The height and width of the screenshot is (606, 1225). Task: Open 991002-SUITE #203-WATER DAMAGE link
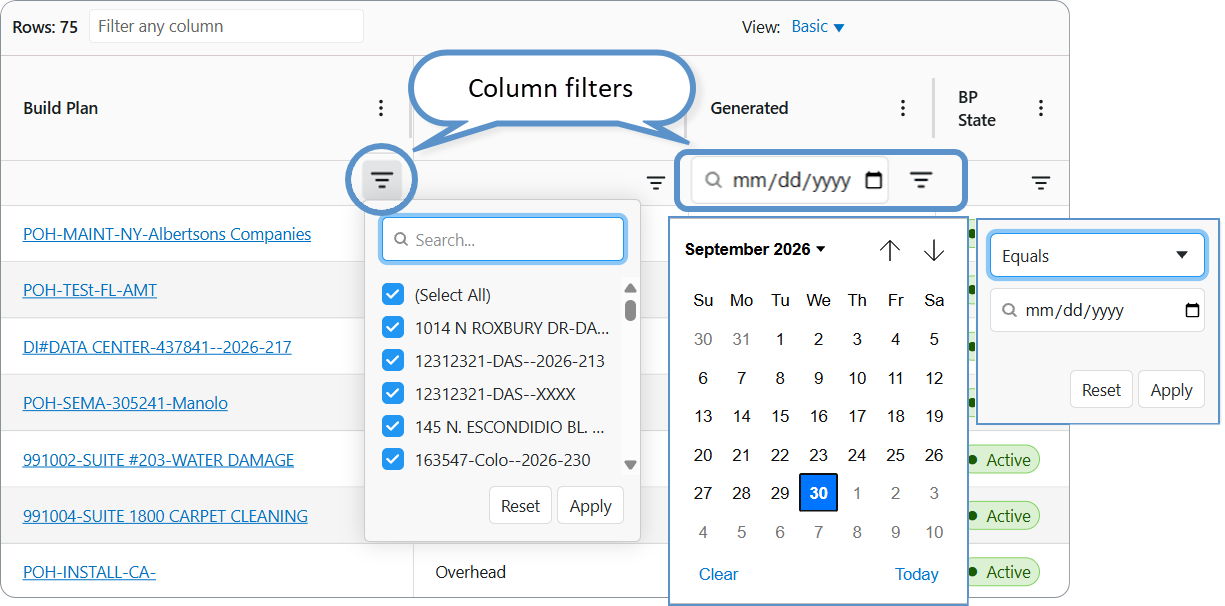click(158, 460)
